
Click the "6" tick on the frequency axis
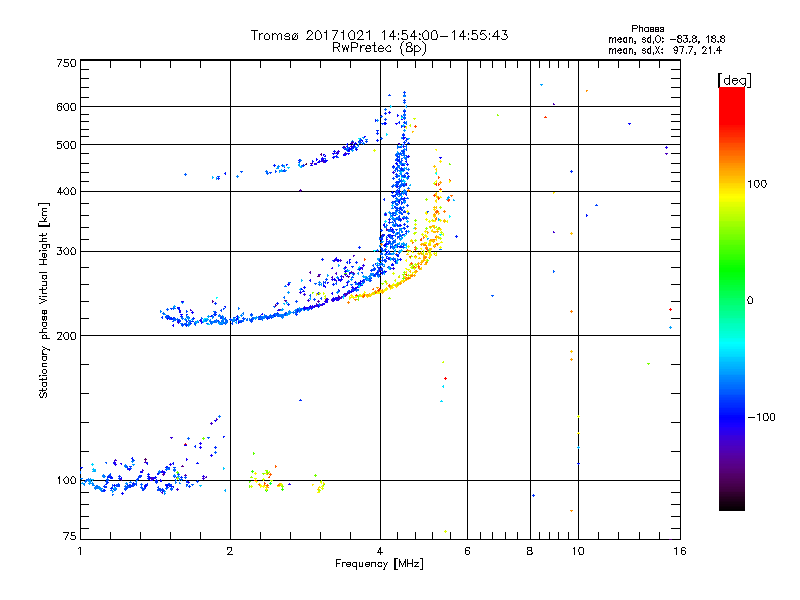[467, 551]
